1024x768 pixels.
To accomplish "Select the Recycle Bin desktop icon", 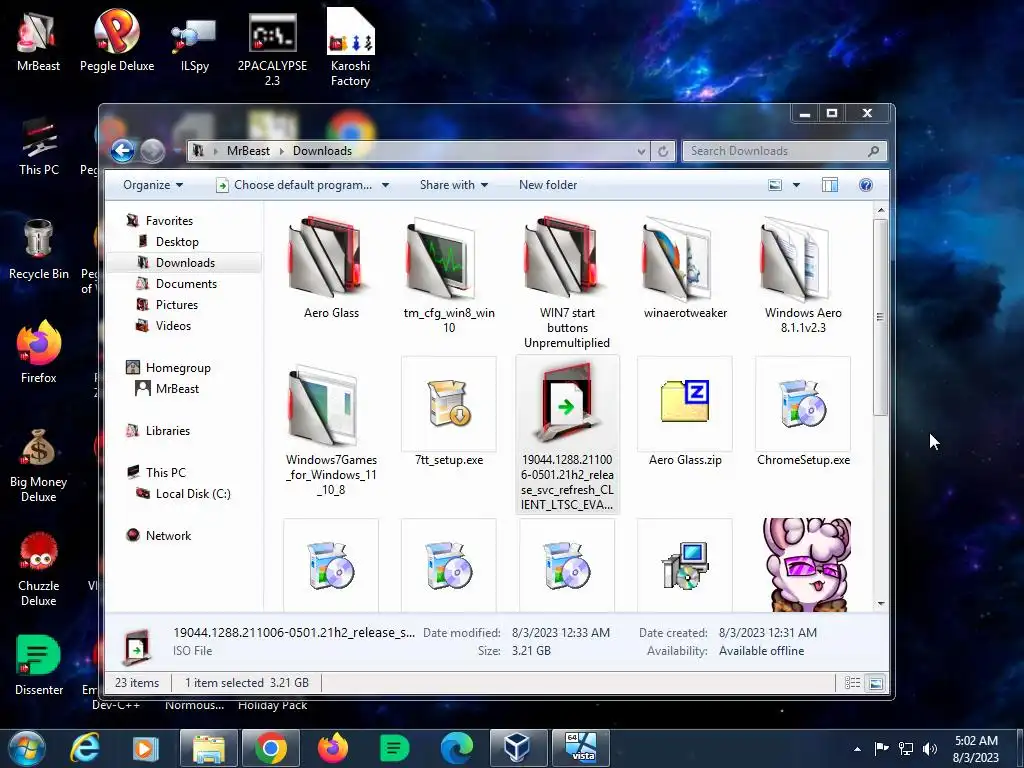I will click(39, 249).
